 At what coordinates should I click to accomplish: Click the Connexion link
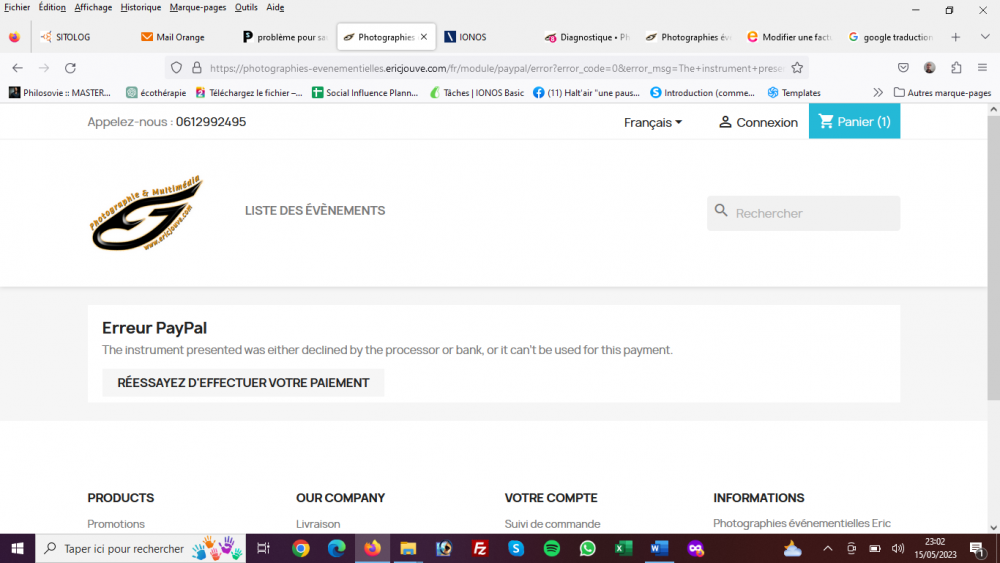[x=758, y=122]
